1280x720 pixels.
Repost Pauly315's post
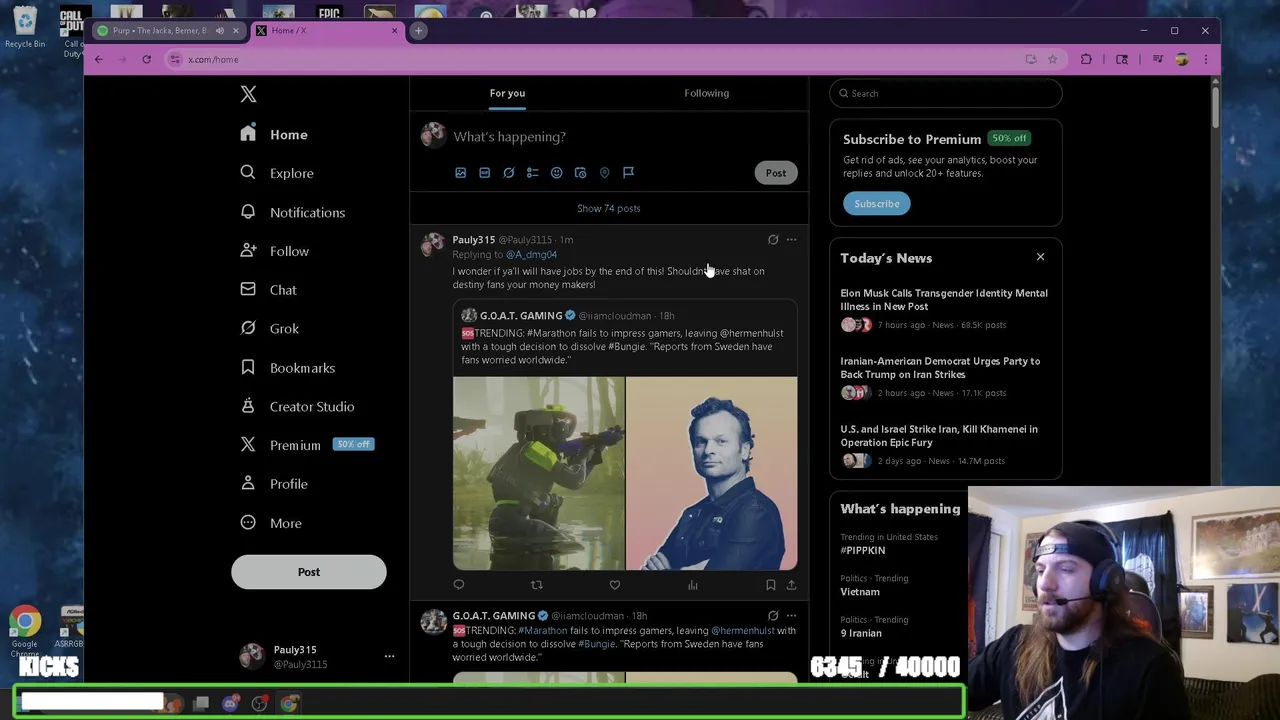(x=537, y=585)
